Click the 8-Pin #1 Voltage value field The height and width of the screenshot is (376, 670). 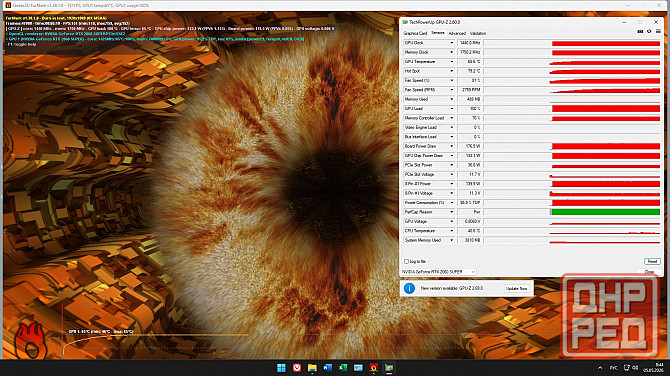pos(469,193)
